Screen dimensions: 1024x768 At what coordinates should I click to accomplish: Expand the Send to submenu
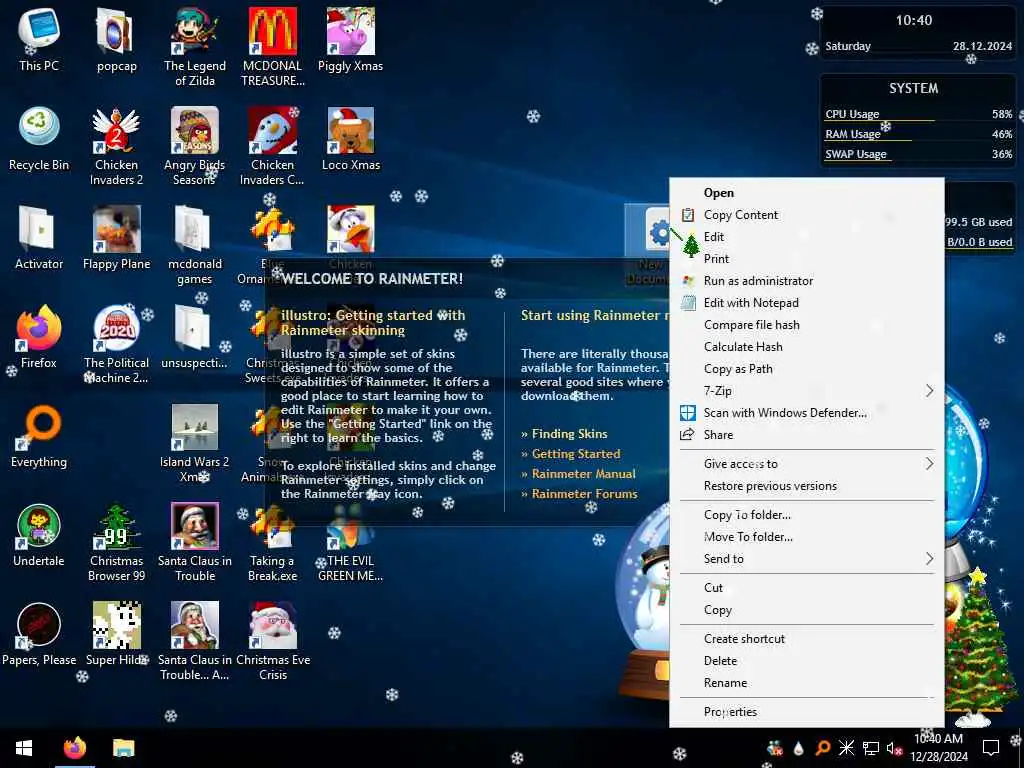pyautogui.click(x=807, y=558)
